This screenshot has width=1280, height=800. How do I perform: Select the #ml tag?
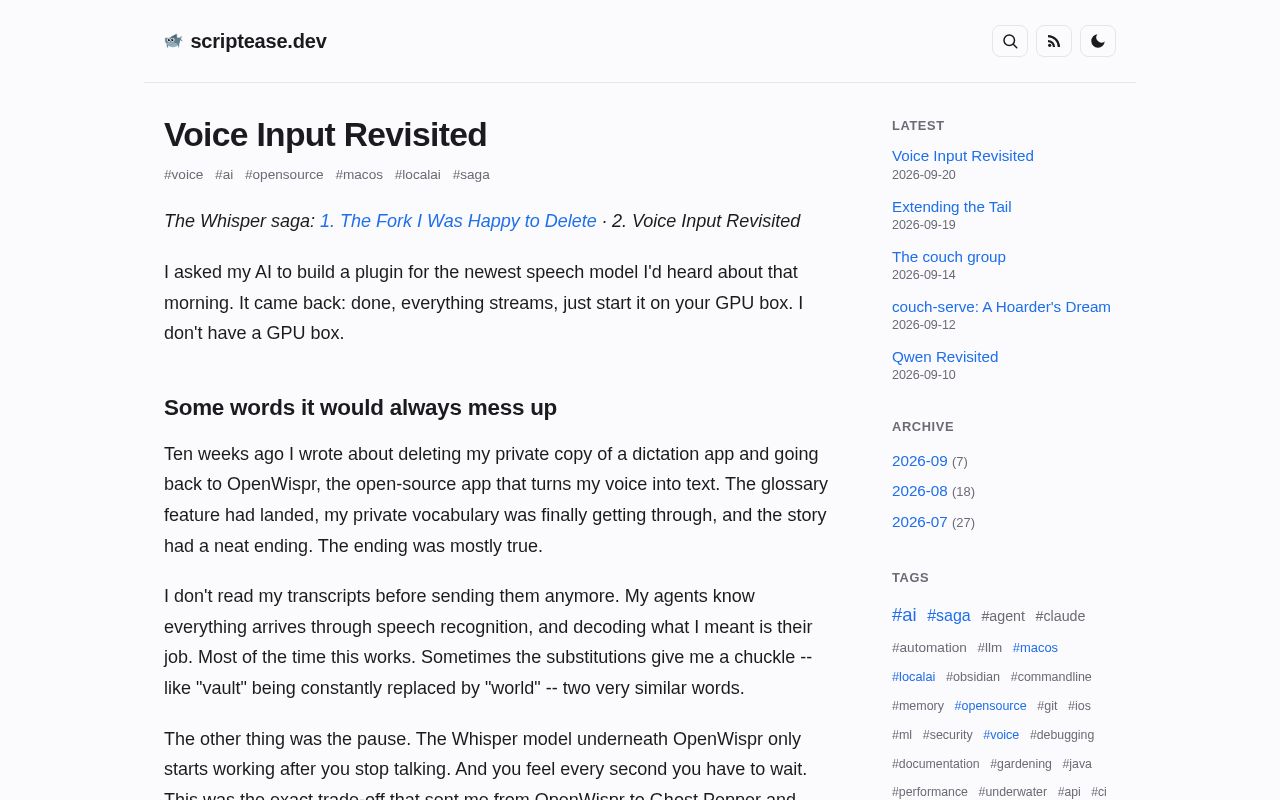tap(902, 735)
